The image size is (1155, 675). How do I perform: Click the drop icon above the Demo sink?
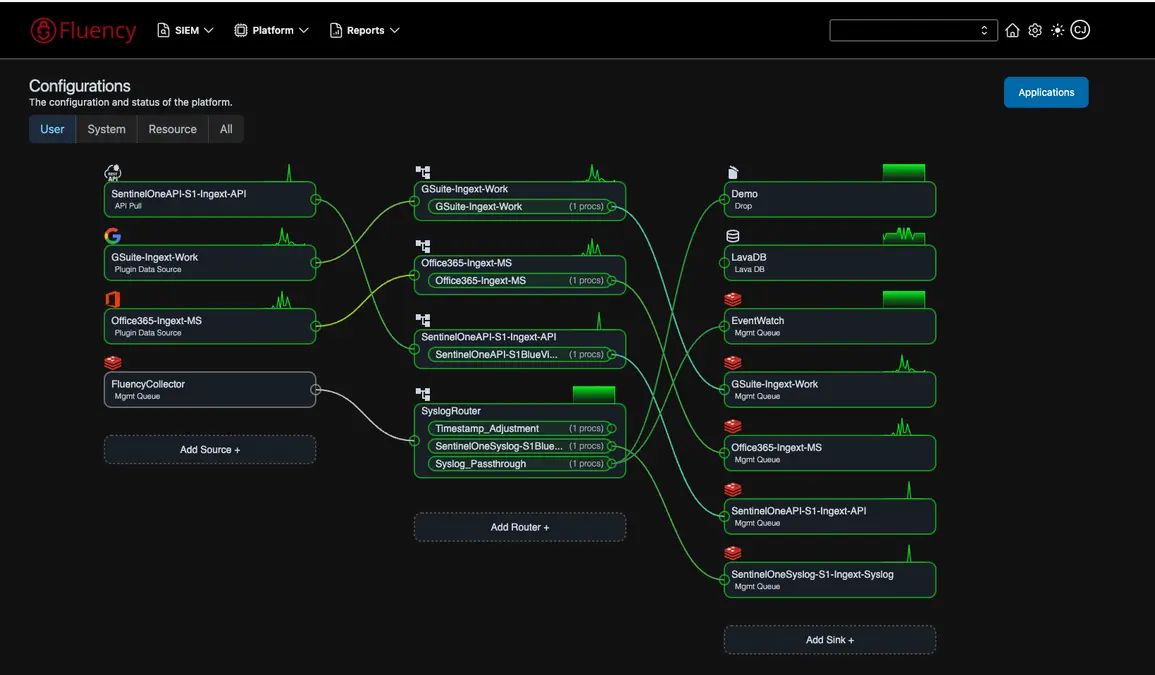pos(733,172)
